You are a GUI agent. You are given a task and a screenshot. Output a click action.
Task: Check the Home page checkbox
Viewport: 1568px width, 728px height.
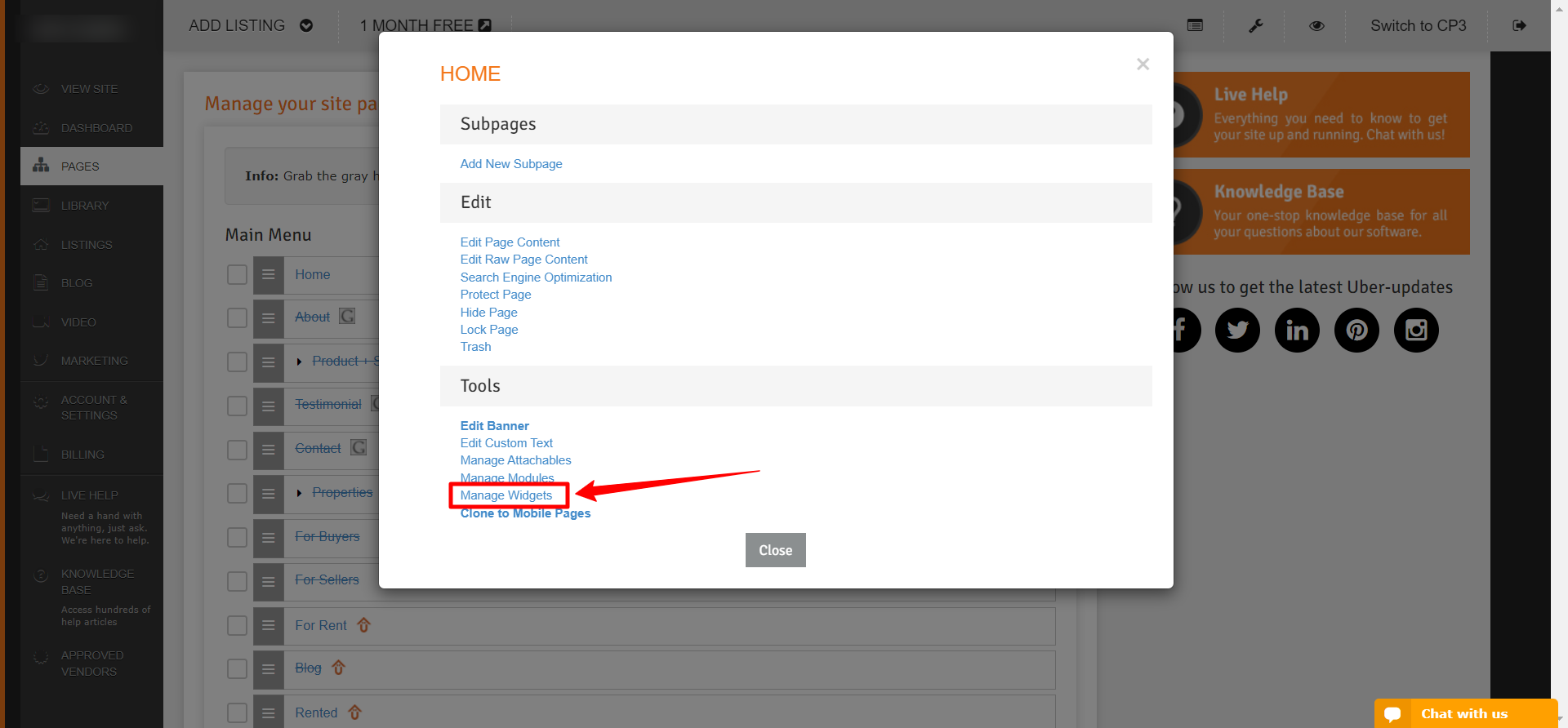click(237, 274)
